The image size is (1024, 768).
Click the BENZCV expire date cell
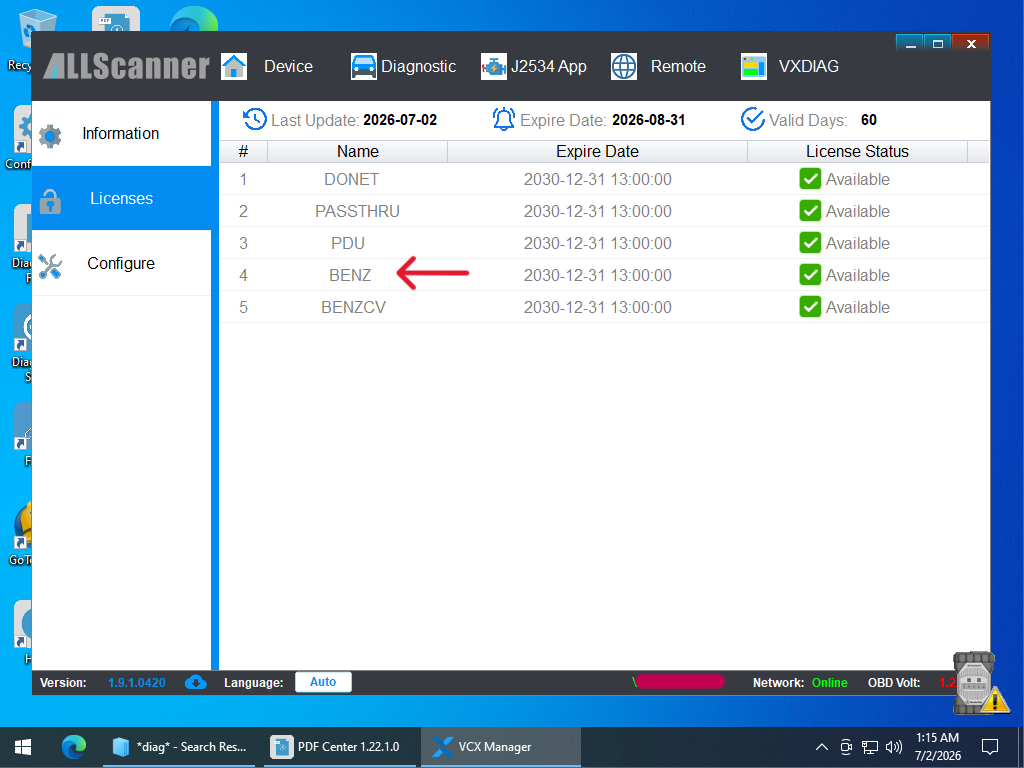point(598,308)
